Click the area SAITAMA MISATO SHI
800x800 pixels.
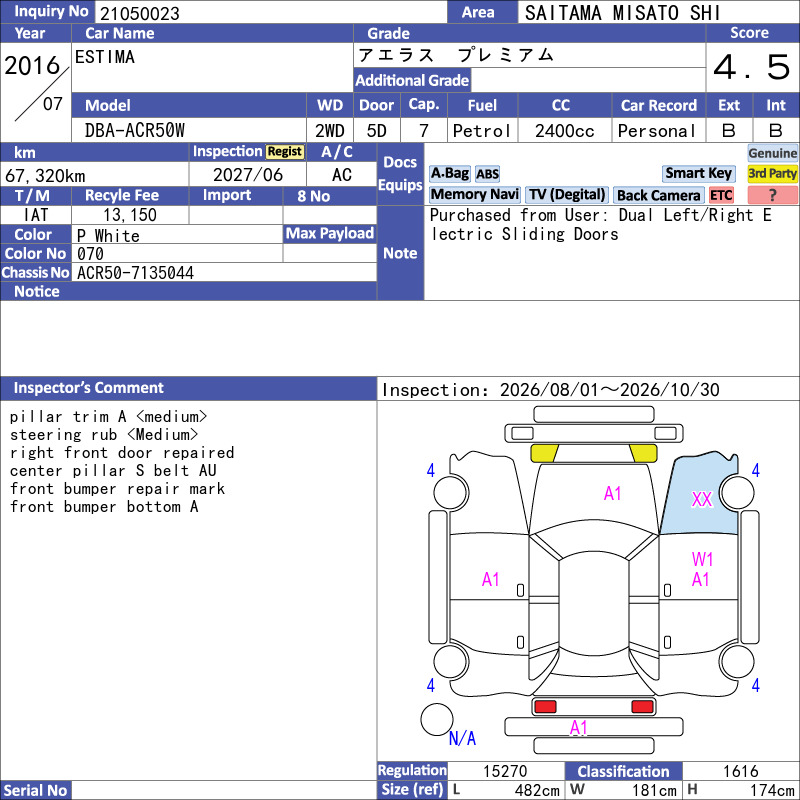[622, 13]
